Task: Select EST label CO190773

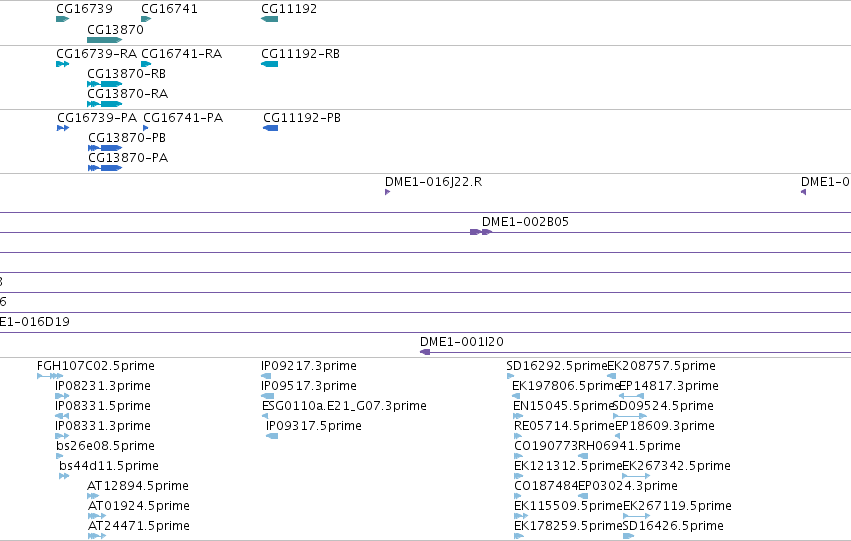Action: pos(546,446)
